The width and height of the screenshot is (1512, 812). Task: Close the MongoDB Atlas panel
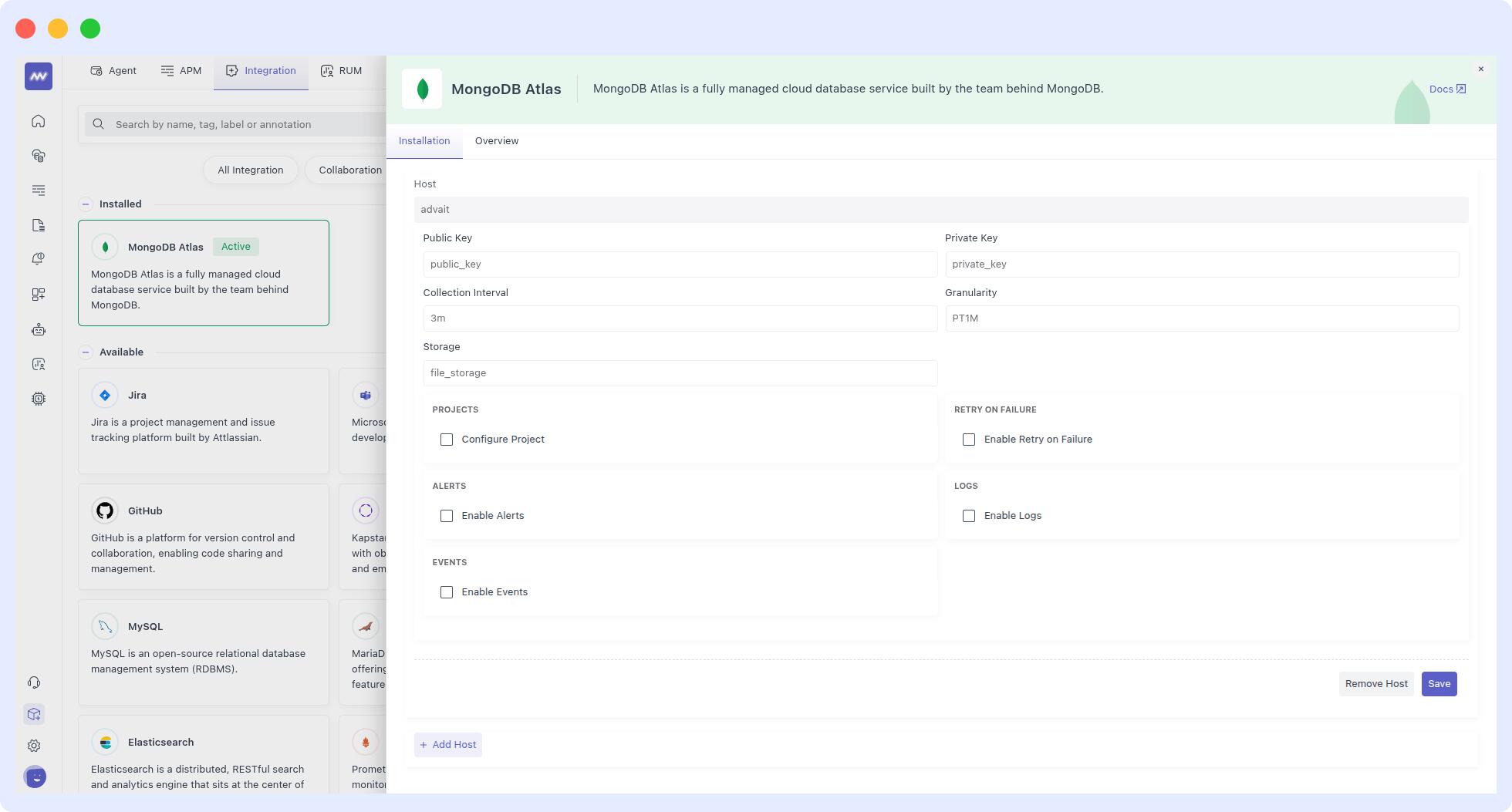1480,69
